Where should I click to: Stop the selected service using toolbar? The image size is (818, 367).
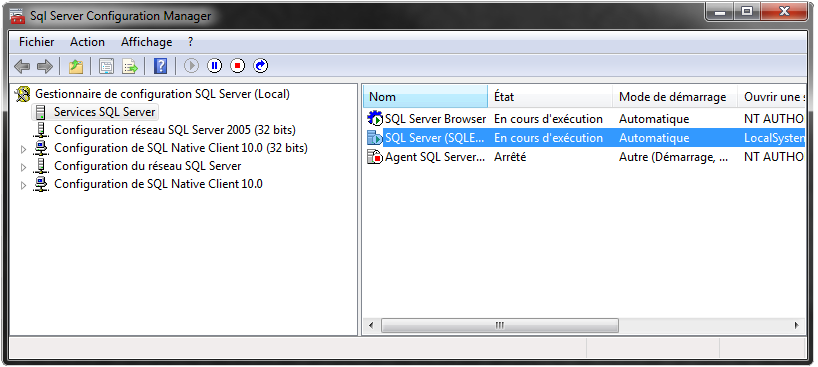(x=237, y=66)
